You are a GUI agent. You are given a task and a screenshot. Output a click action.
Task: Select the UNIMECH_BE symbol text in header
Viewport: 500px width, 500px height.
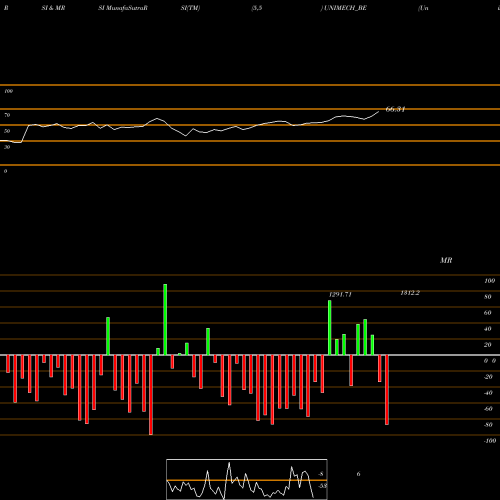(345, 8)
